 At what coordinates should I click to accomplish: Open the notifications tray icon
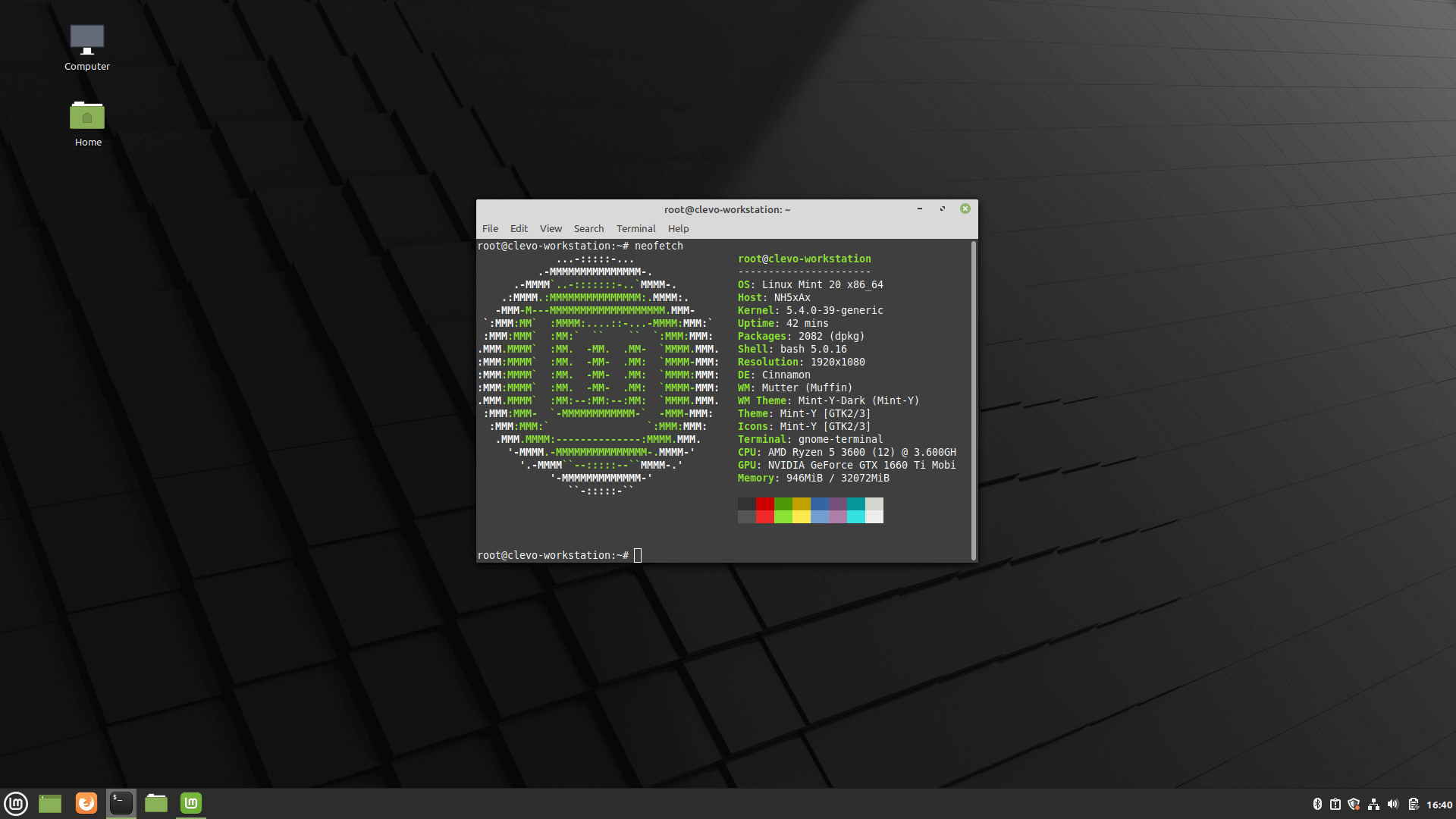[1335, 804]
